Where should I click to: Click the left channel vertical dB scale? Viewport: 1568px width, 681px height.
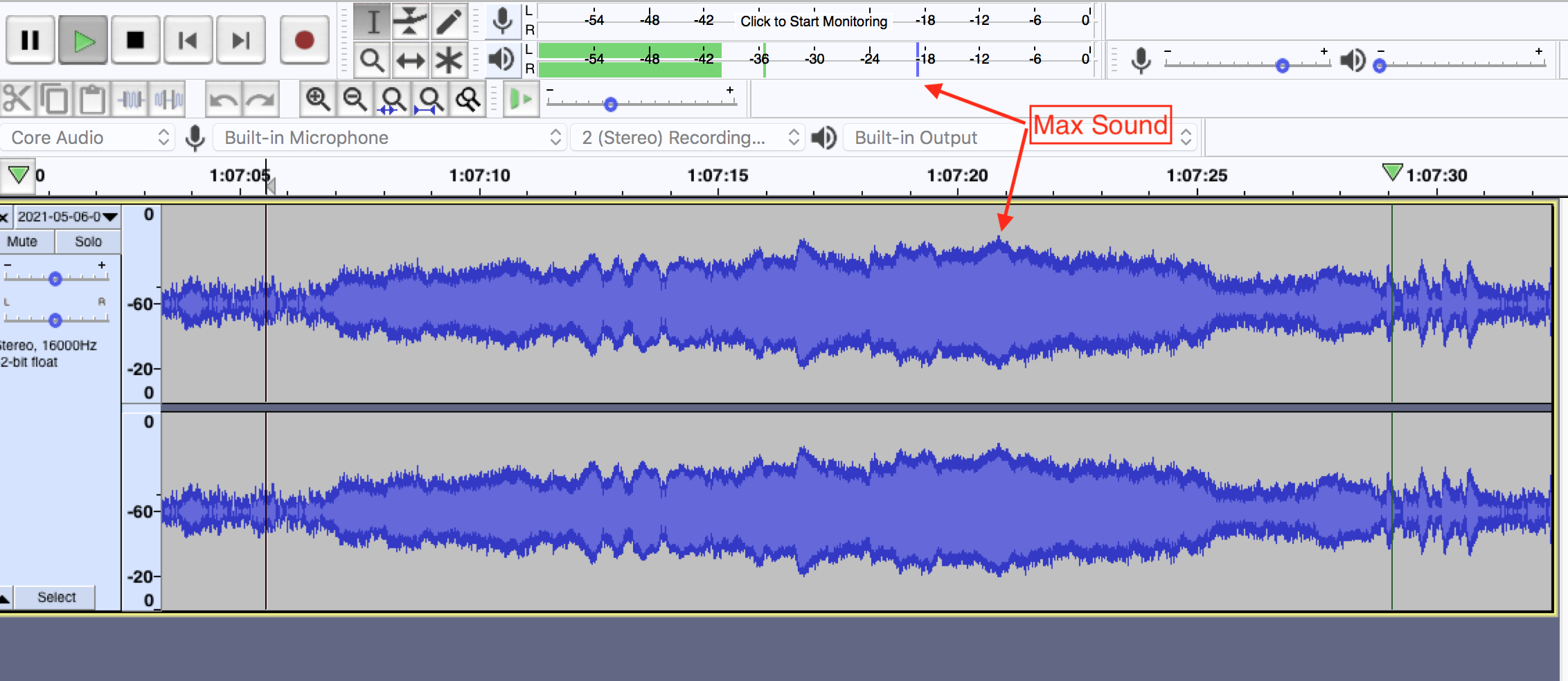point(142,303)
